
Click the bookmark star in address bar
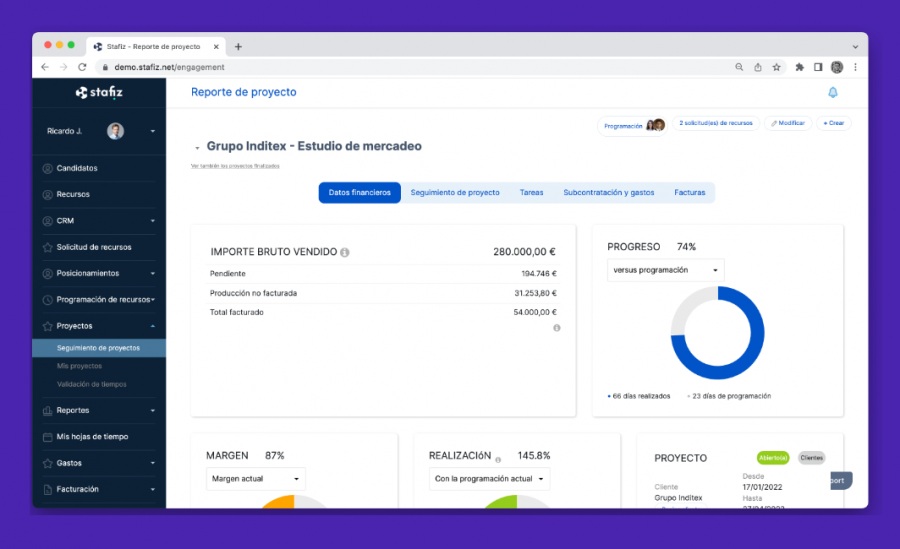776,67
